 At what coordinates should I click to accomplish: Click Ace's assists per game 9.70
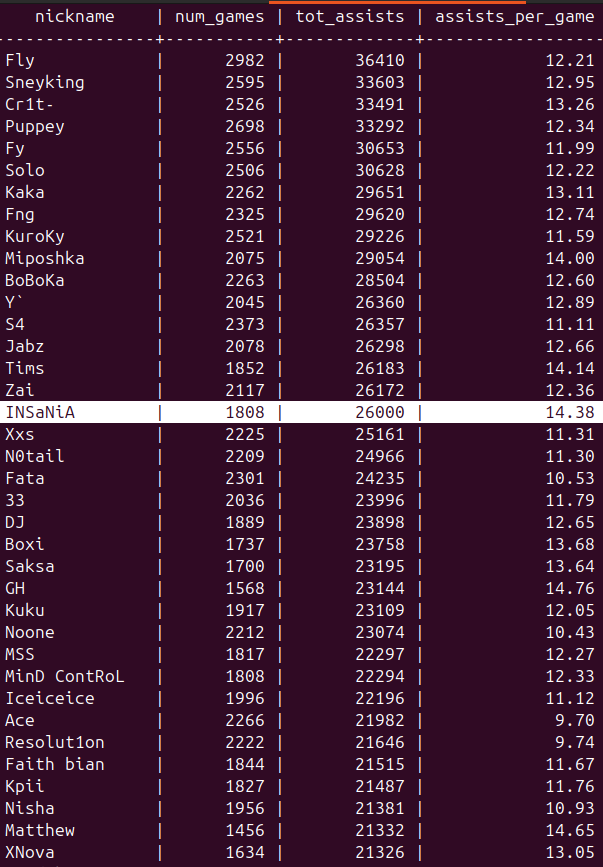(578, 720)
